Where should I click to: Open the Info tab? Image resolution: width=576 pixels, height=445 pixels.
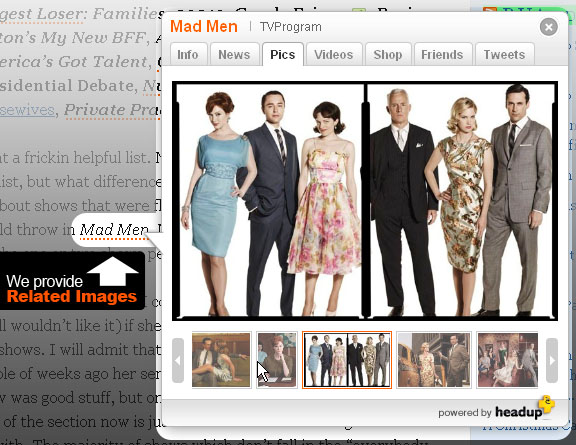(188, 54)
